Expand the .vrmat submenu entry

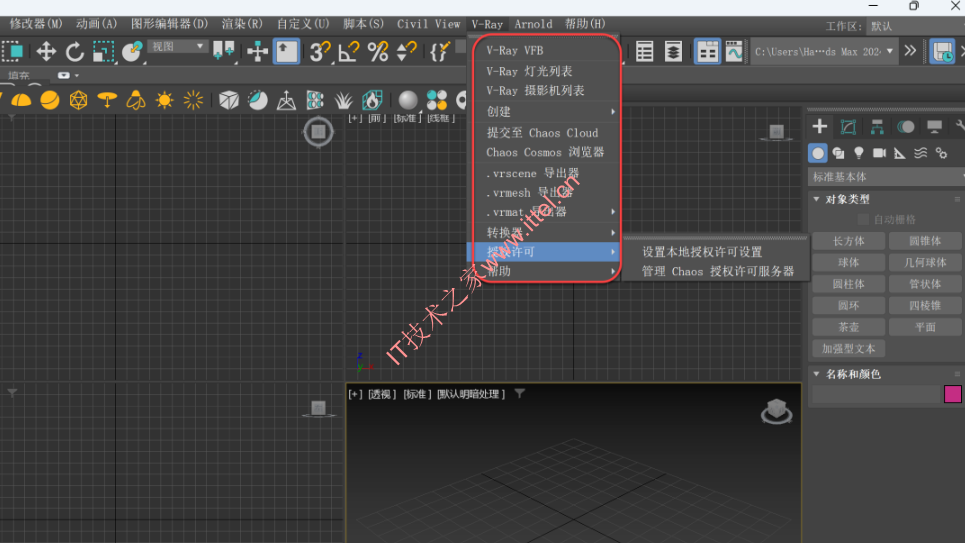pyautogui.click(x=546, y=212)
